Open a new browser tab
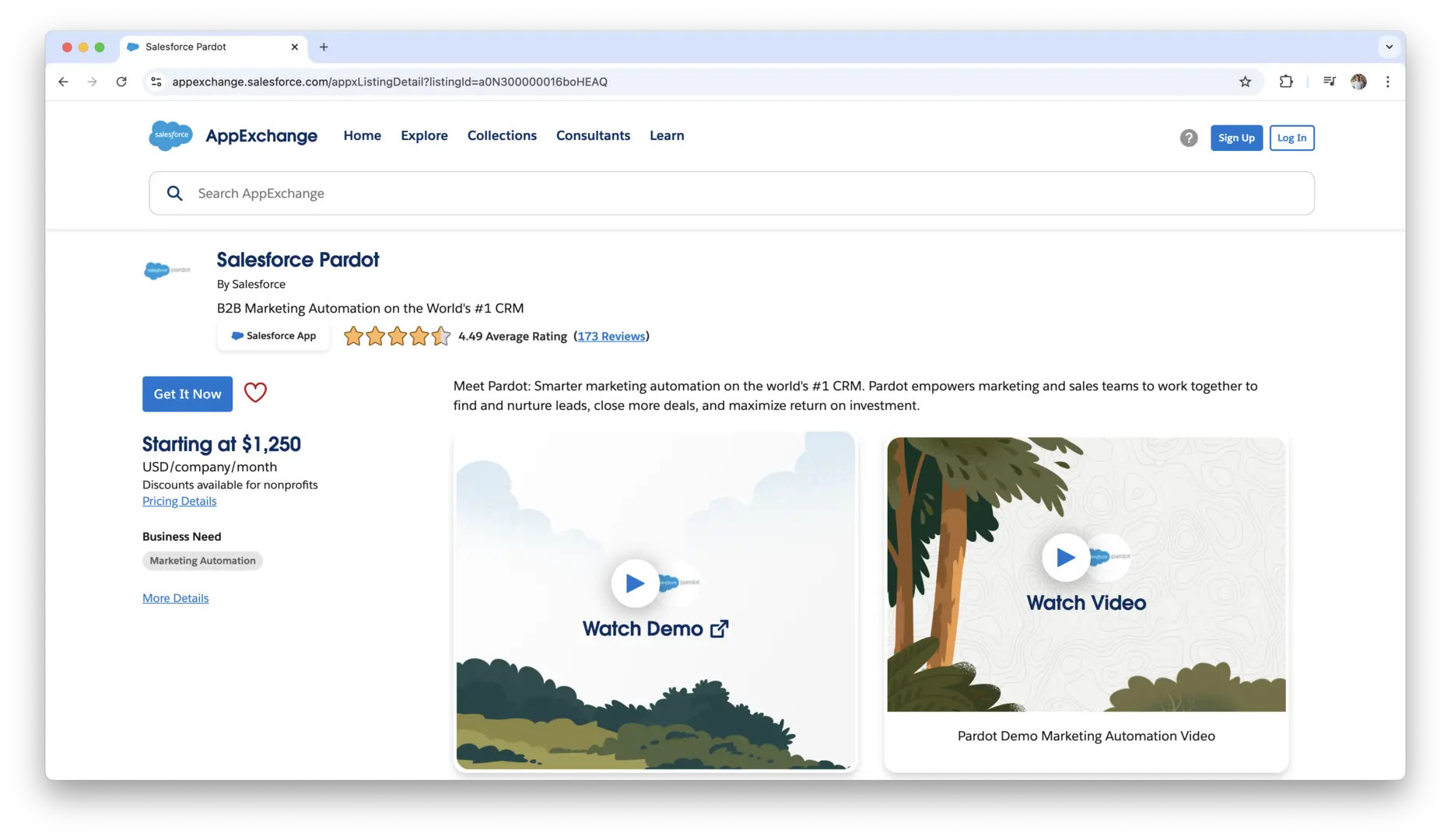This screenshot has height=840, width=1451. click(324, 47)
